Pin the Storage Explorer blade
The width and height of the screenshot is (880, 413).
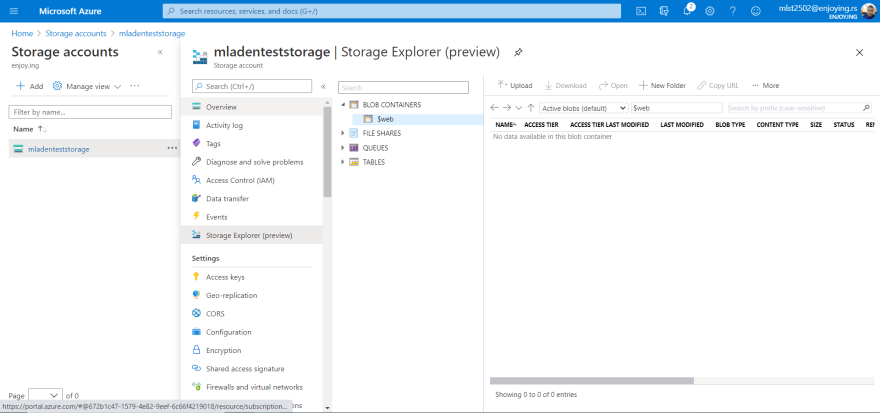pyautogui.click(x=518, y=52)
